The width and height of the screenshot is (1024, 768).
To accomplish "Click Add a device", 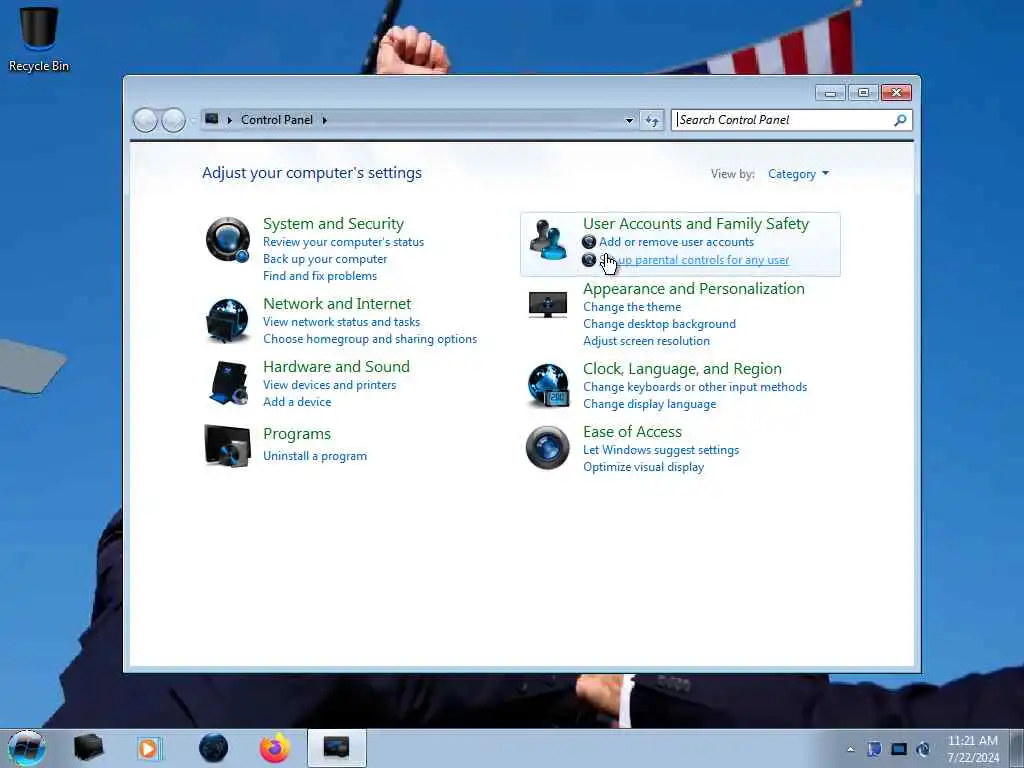I will pyautogui.click(x=297, y=402).
